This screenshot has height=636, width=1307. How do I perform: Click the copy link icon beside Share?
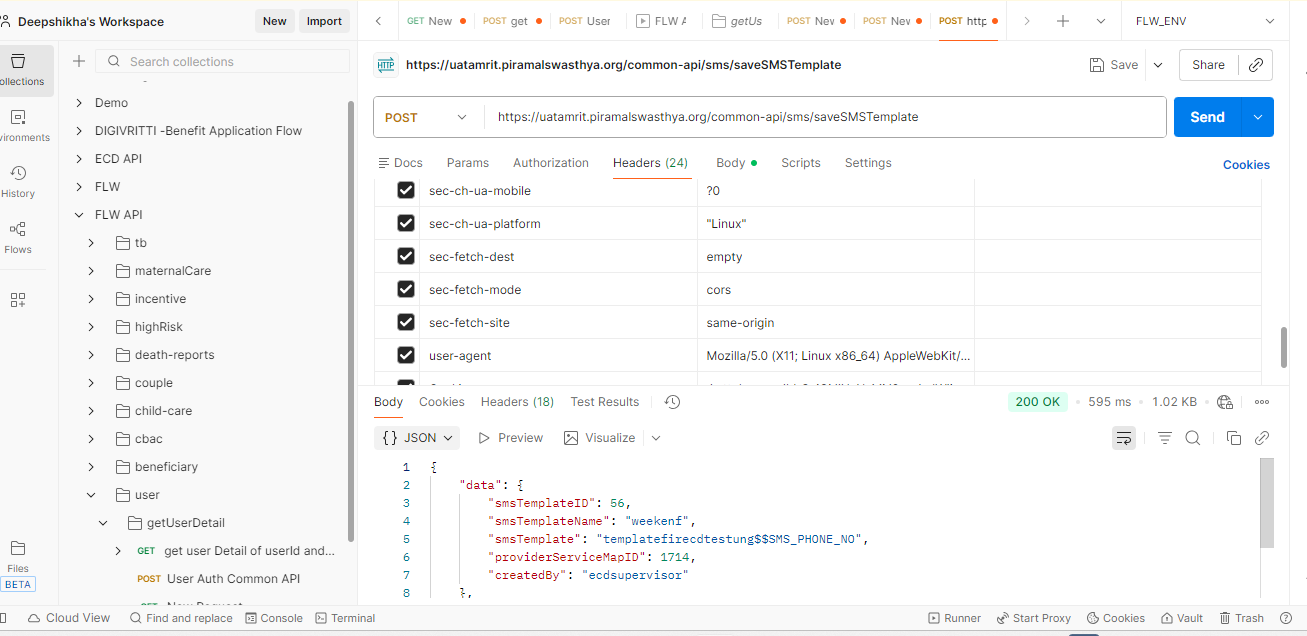click(x=1256, y=65)
